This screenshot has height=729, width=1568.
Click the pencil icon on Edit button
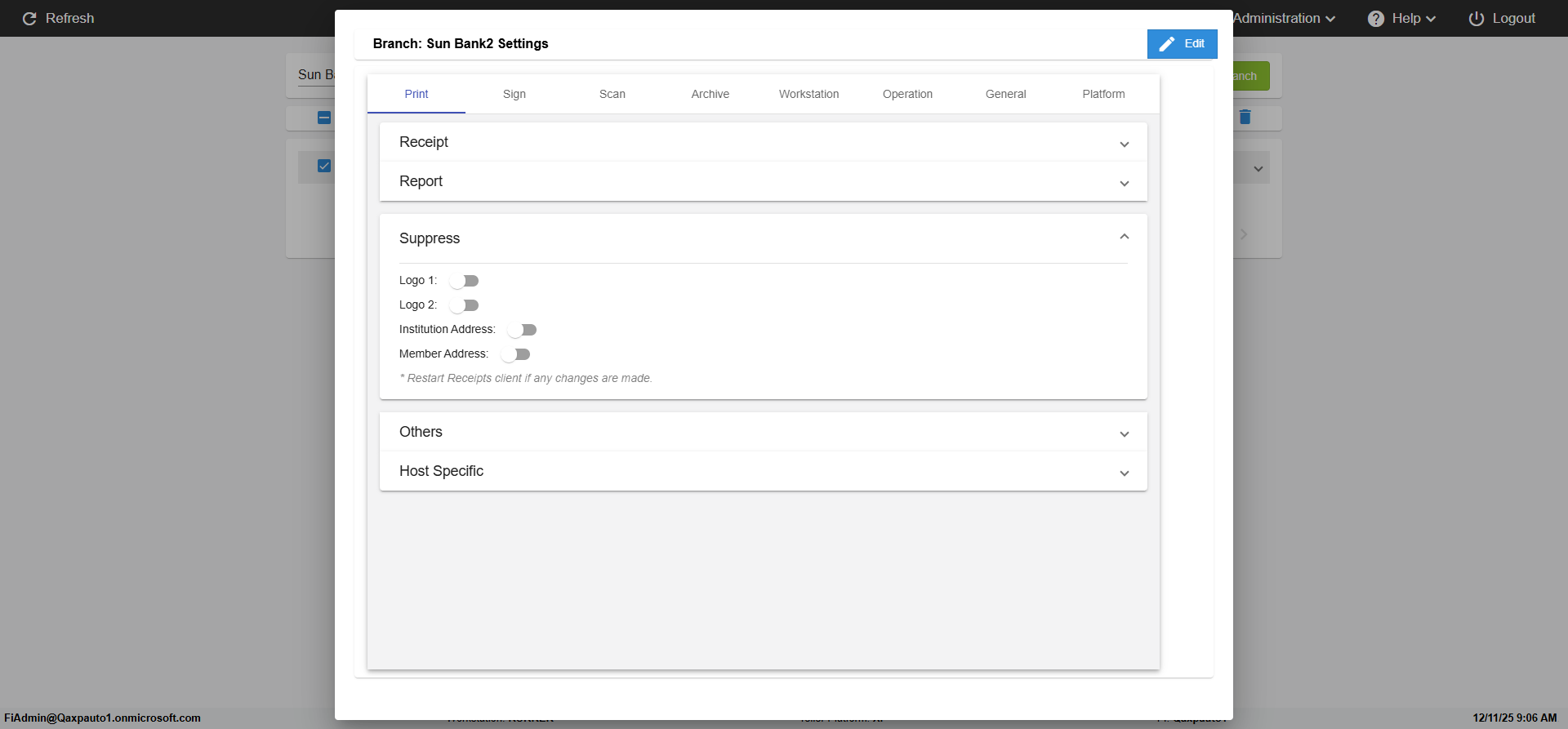1167,44
